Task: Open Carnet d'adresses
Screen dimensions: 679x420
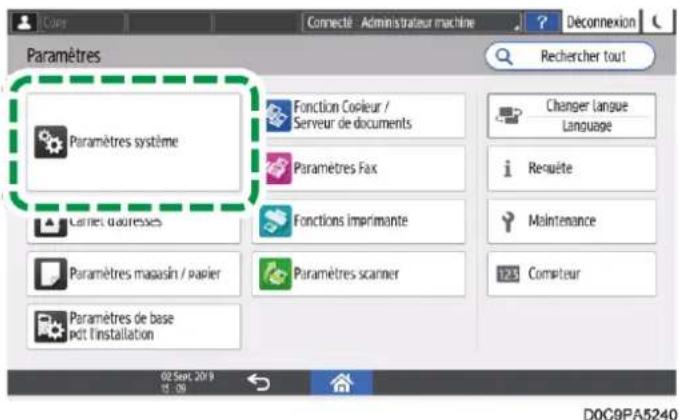Action: 133,227
